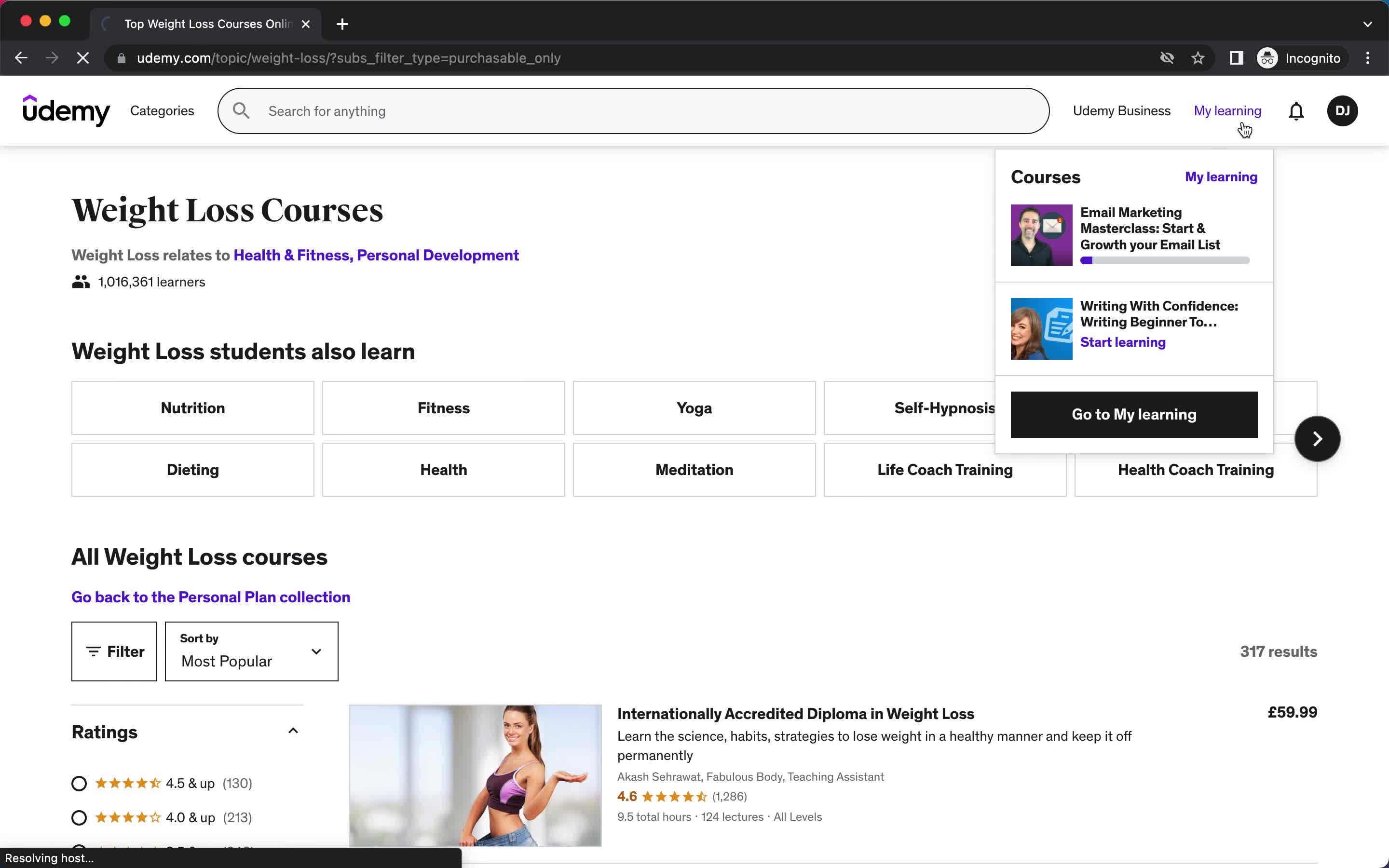Open Health & Fitness category link
Image resolution: width=1389 pixels, height=868 pixels.
[290, 254]
